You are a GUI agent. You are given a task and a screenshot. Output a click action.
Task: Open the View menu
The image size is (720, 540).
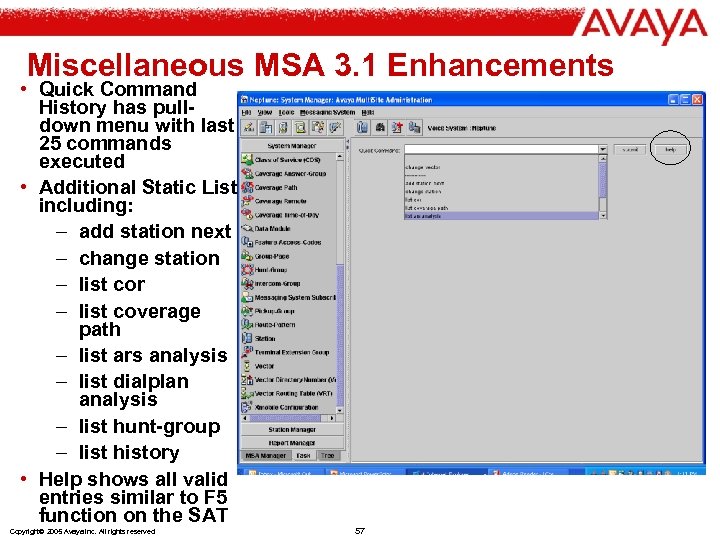click(x=264, y=112)
